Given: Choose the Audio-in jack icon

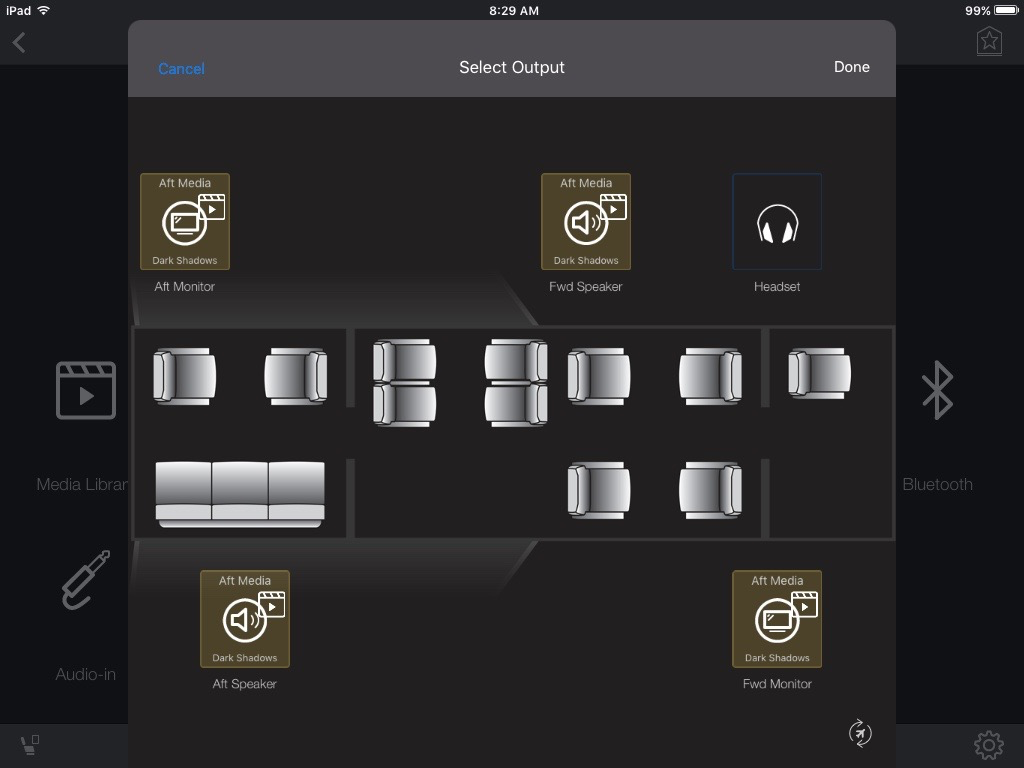Looking at the screenshot, I should 86,580.
